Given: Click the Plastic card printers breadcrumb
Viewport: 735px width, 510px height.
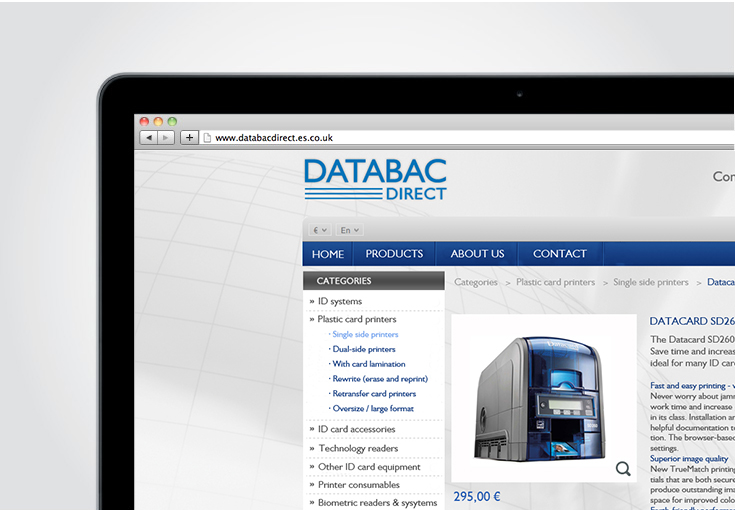Looking at the screenshot, I should (555, 282).
